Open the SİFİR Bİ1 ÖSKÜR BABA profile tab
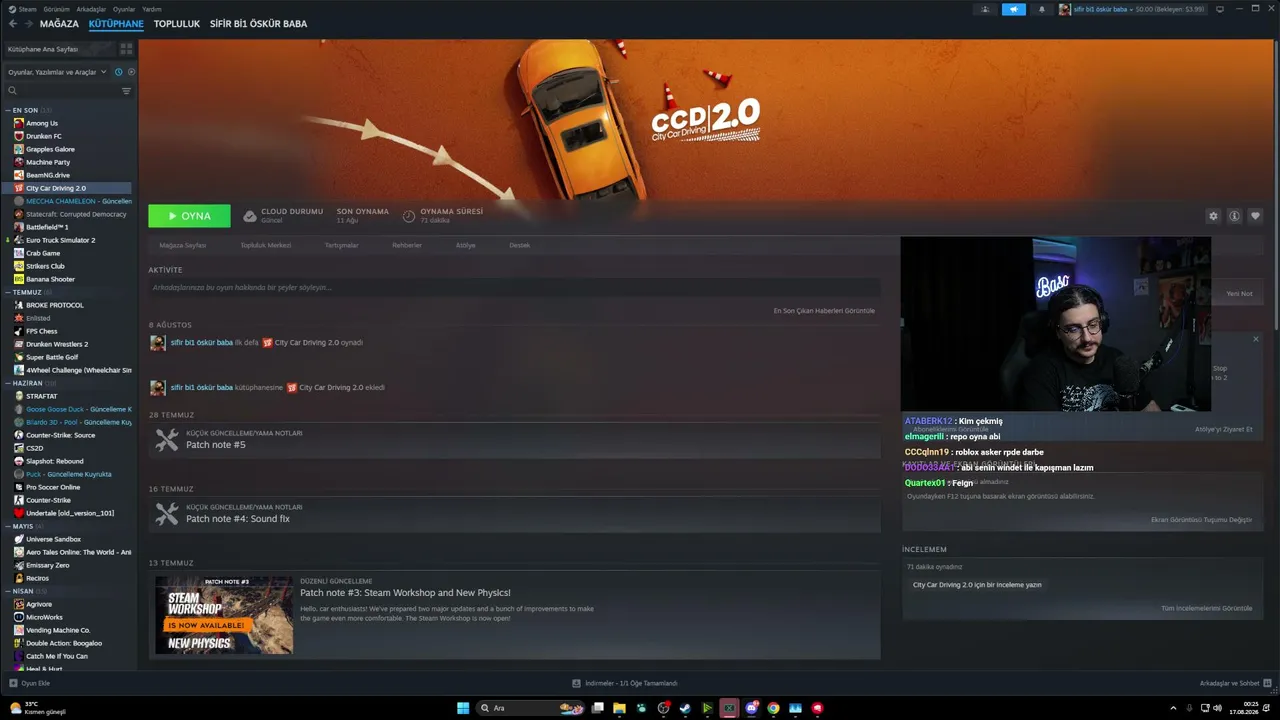Image resolution: width=1280 pixels, height=720 pixels. [258, 24]
